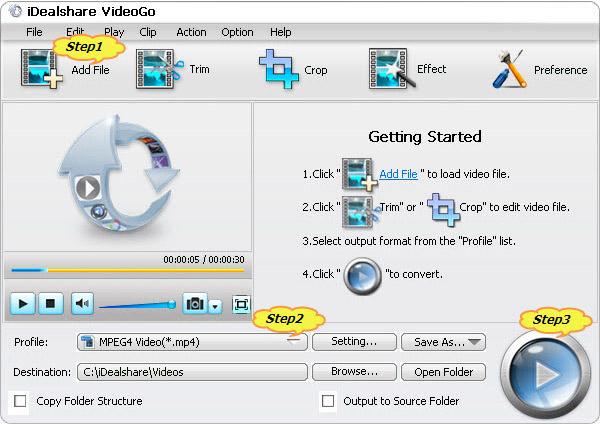Click the Destination path field

tap(192, 372)
